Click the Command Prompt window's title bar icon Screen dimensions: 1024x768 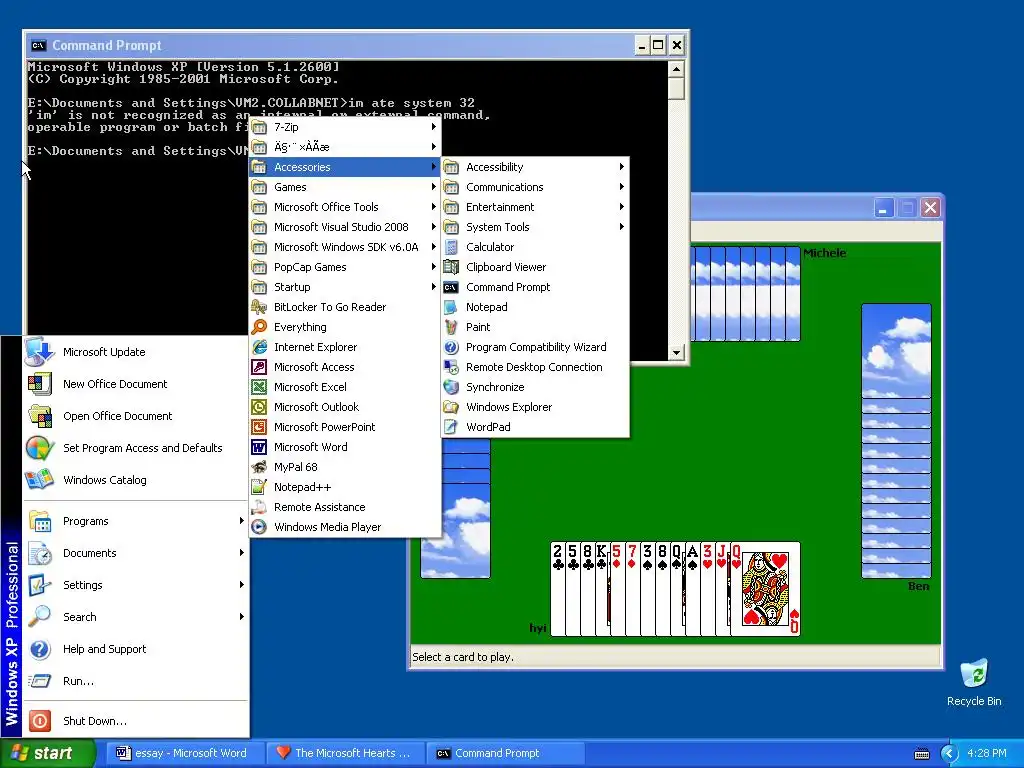pyautogui.click(x=39, y=45)
